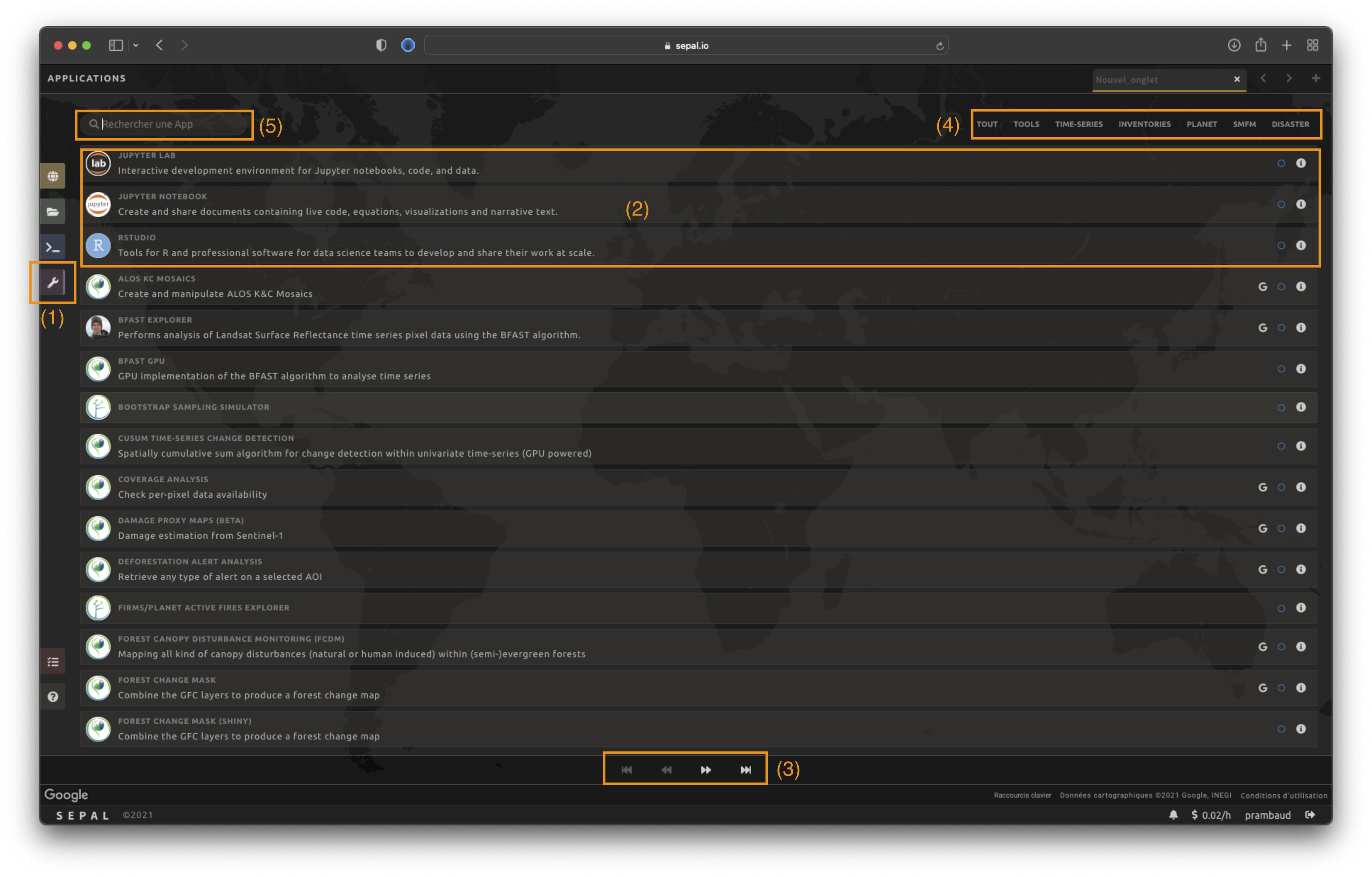1372x877 pixels.
Task: Open the Help question mark icon
Action: pyautogui.click(x=52, y=696)
